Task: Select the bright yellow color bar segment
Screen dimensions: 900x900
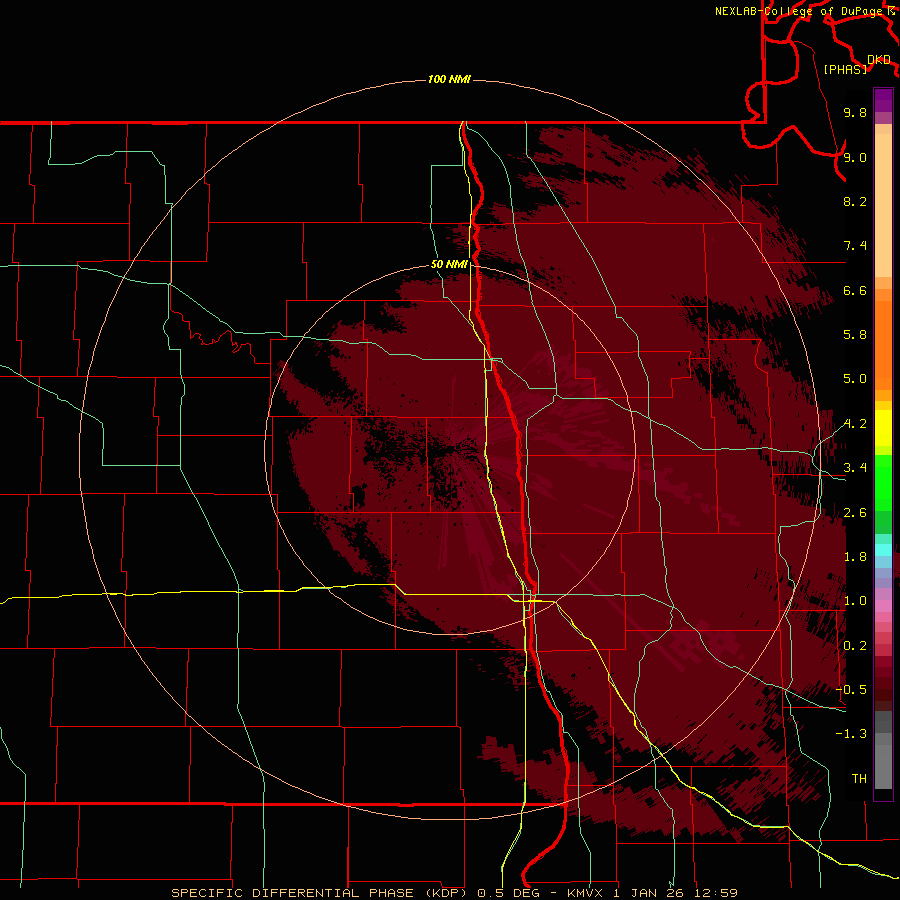Action: coord(883,428)
